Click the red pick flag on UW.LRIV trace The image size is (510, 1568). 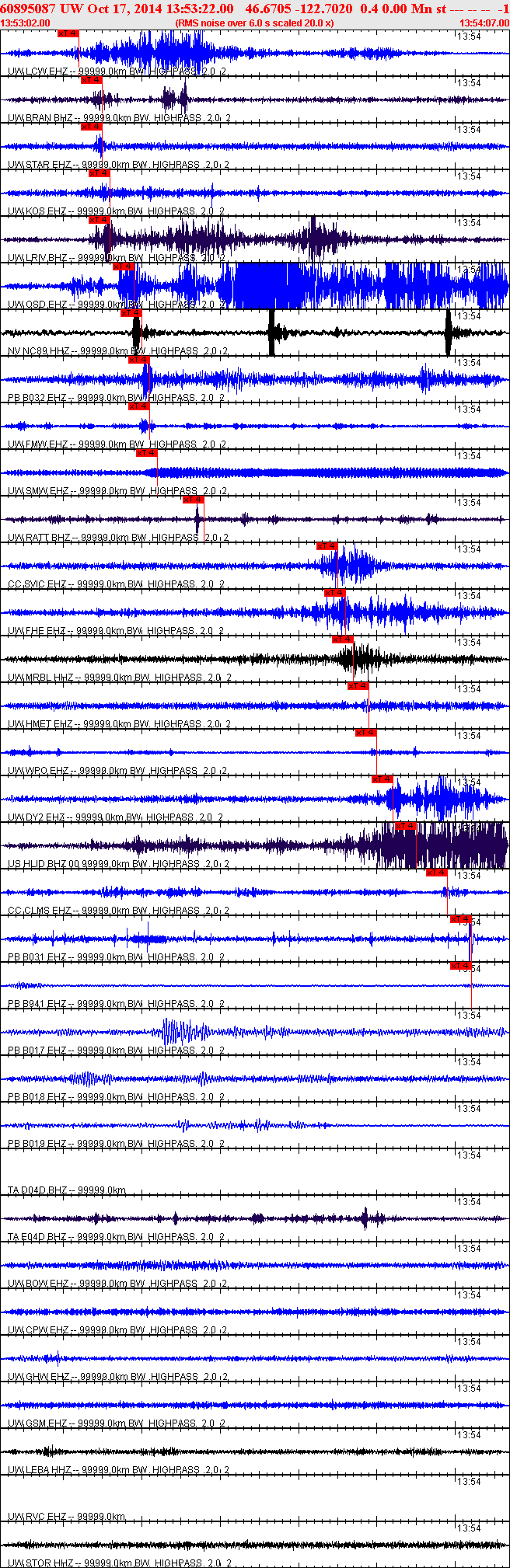pos(100,220)
